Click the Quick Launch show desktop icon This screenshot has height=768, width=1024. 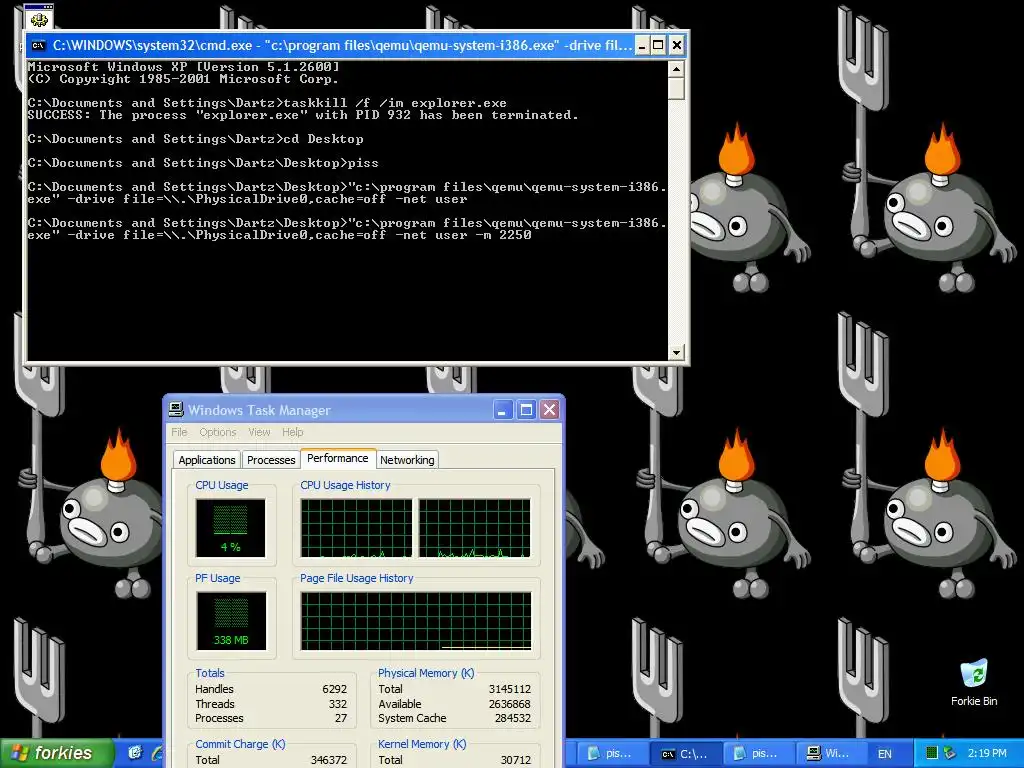135,753
